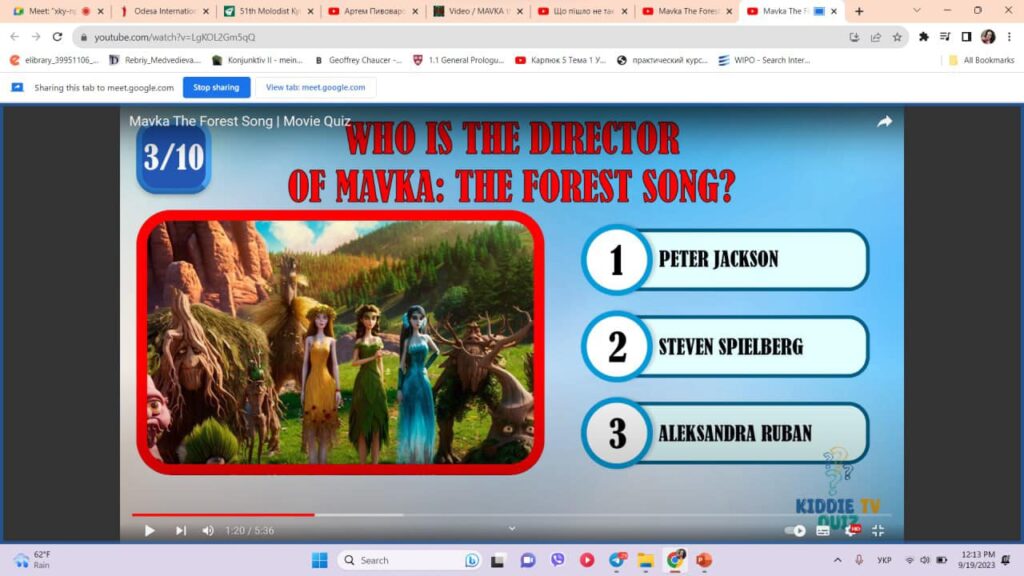Open the Windows Start menu
Image resolution: width=1024 pixels, height=576 pixels.
tap(319, 560)
